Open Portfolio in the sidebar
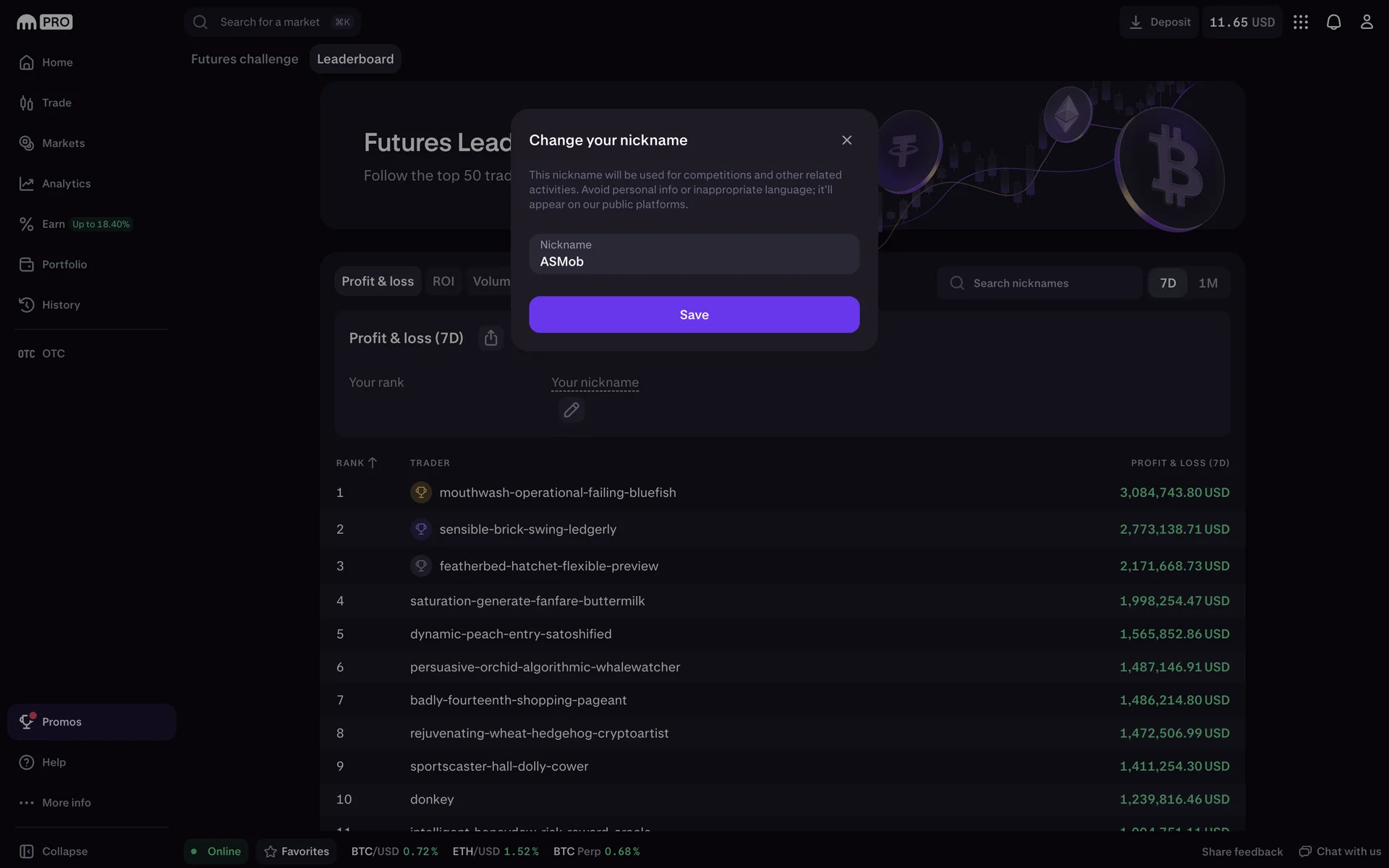Screen dimensions: 1389x868 pyautogui.click(x=64, y=265)
